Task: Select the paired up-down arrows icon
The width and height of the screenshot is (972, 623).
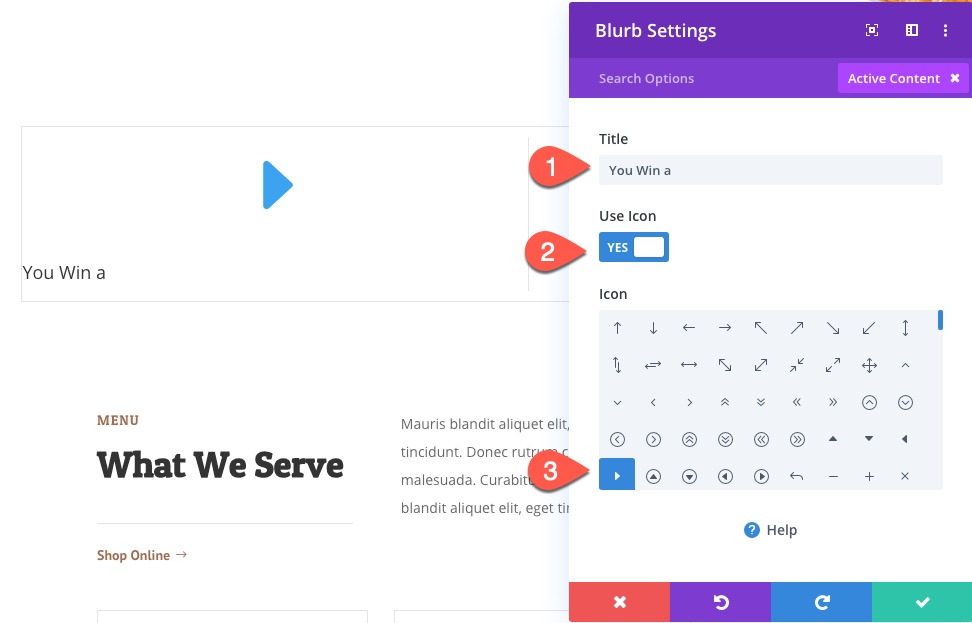Action: (617, 365)
